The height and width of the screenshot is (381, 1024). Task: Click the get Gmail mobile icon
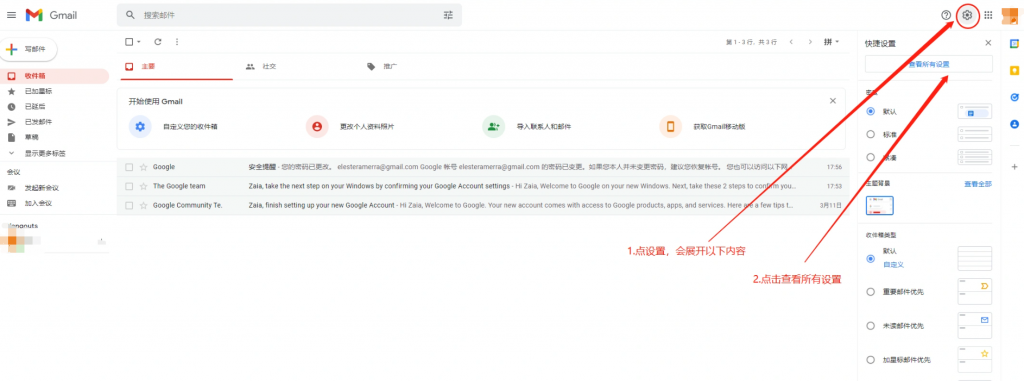pos(670,126)
